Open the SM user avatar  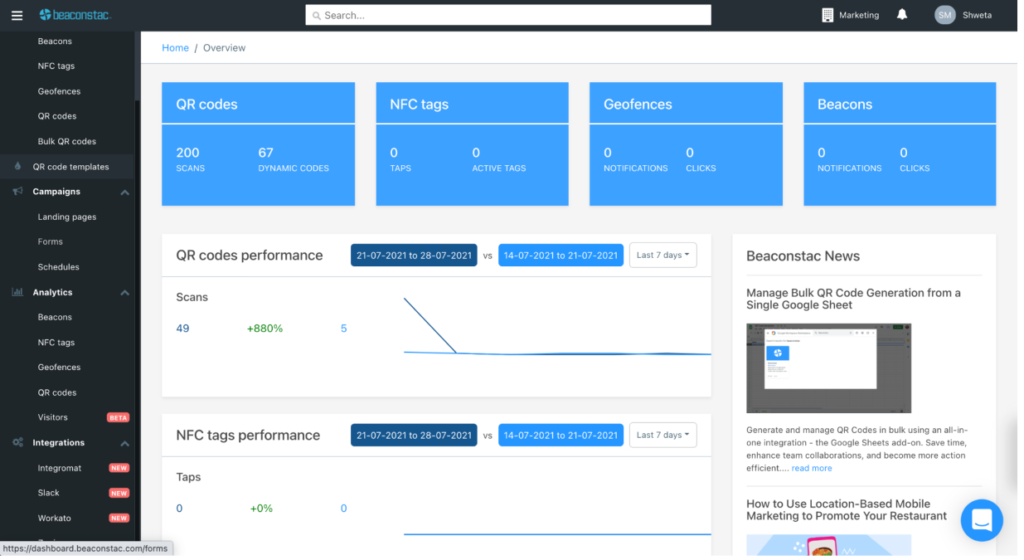tap(945, 15)
